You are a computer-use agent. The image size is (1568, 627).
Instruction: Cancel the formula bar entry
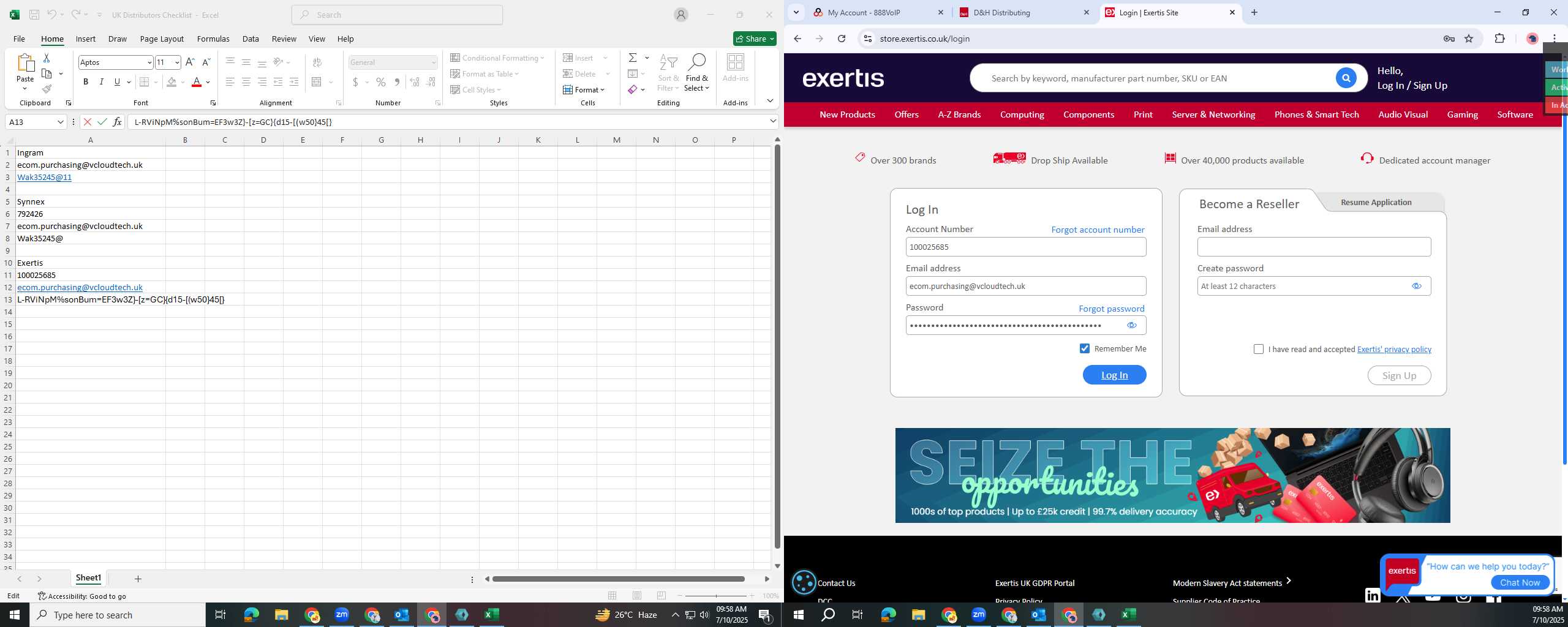pyautogui.click(x=87, y=122)
